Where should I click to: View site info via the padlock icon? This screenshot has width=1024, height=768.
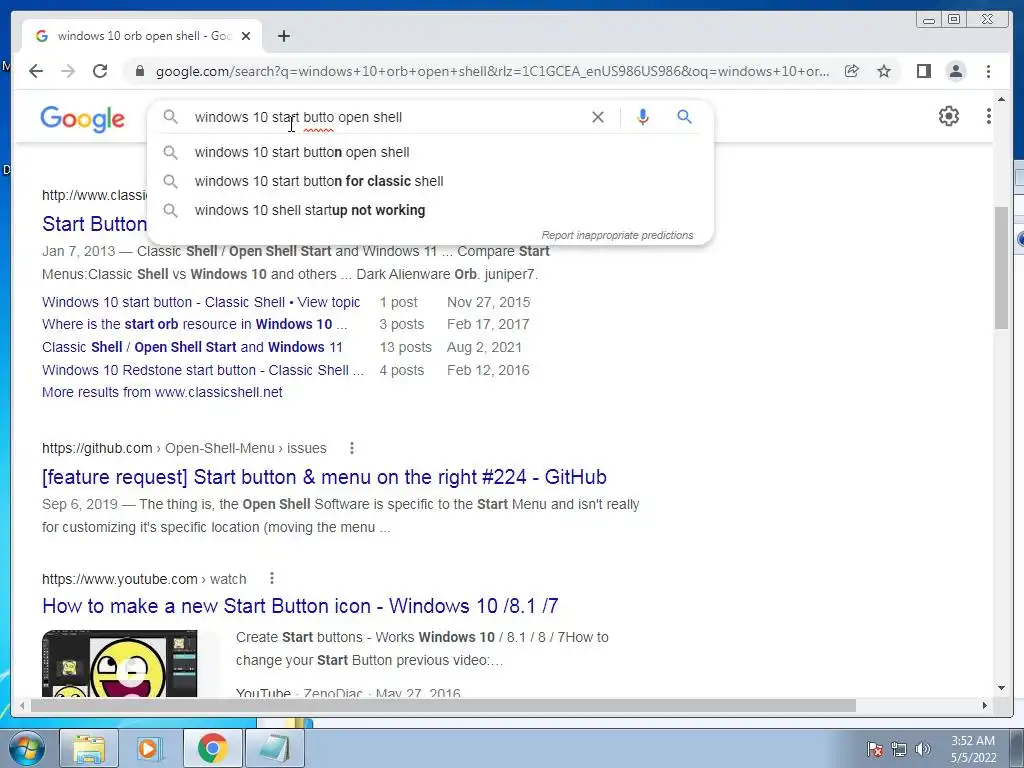tap(139, 71)
